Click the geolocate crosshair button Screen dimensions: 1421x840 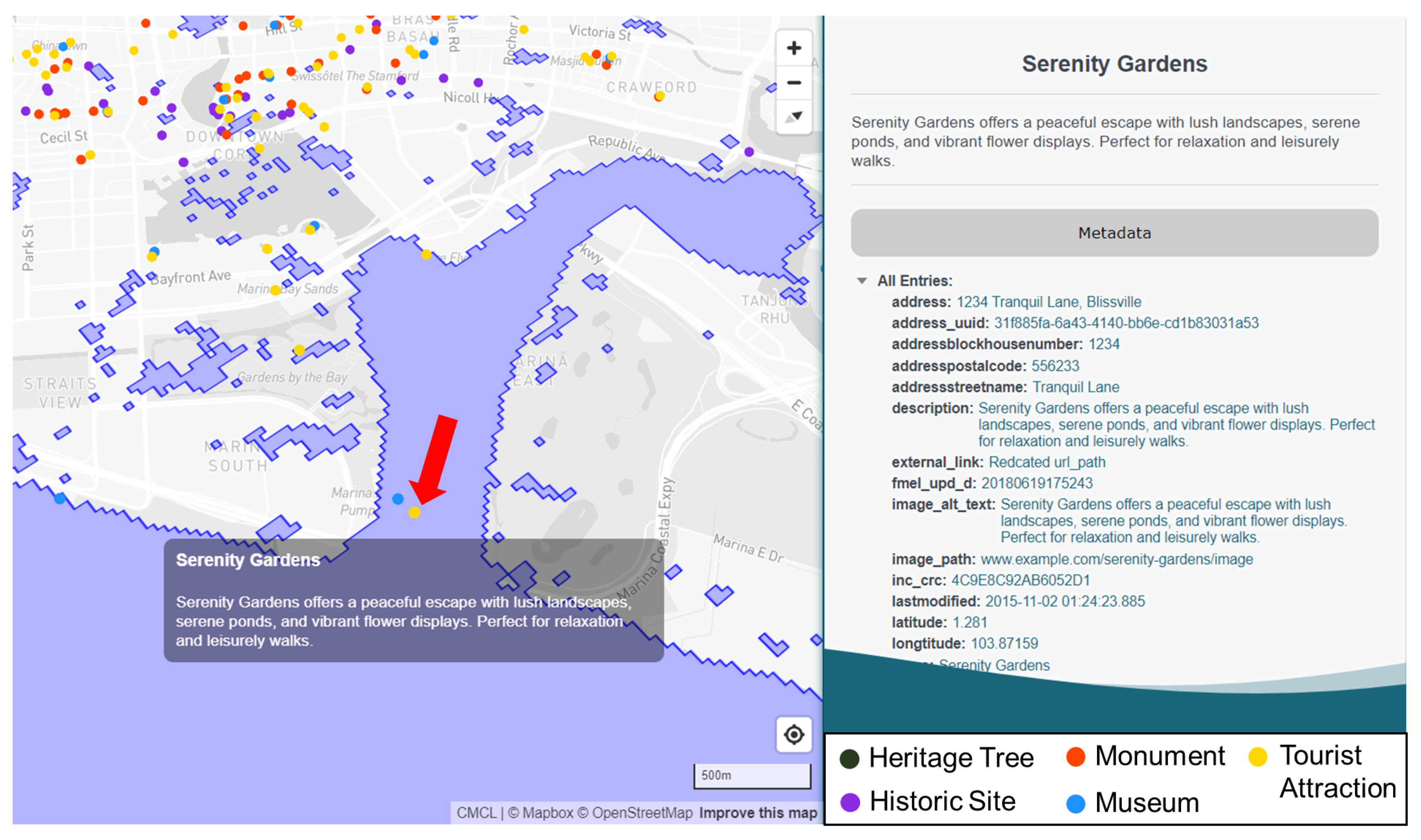tap(794, 735)
